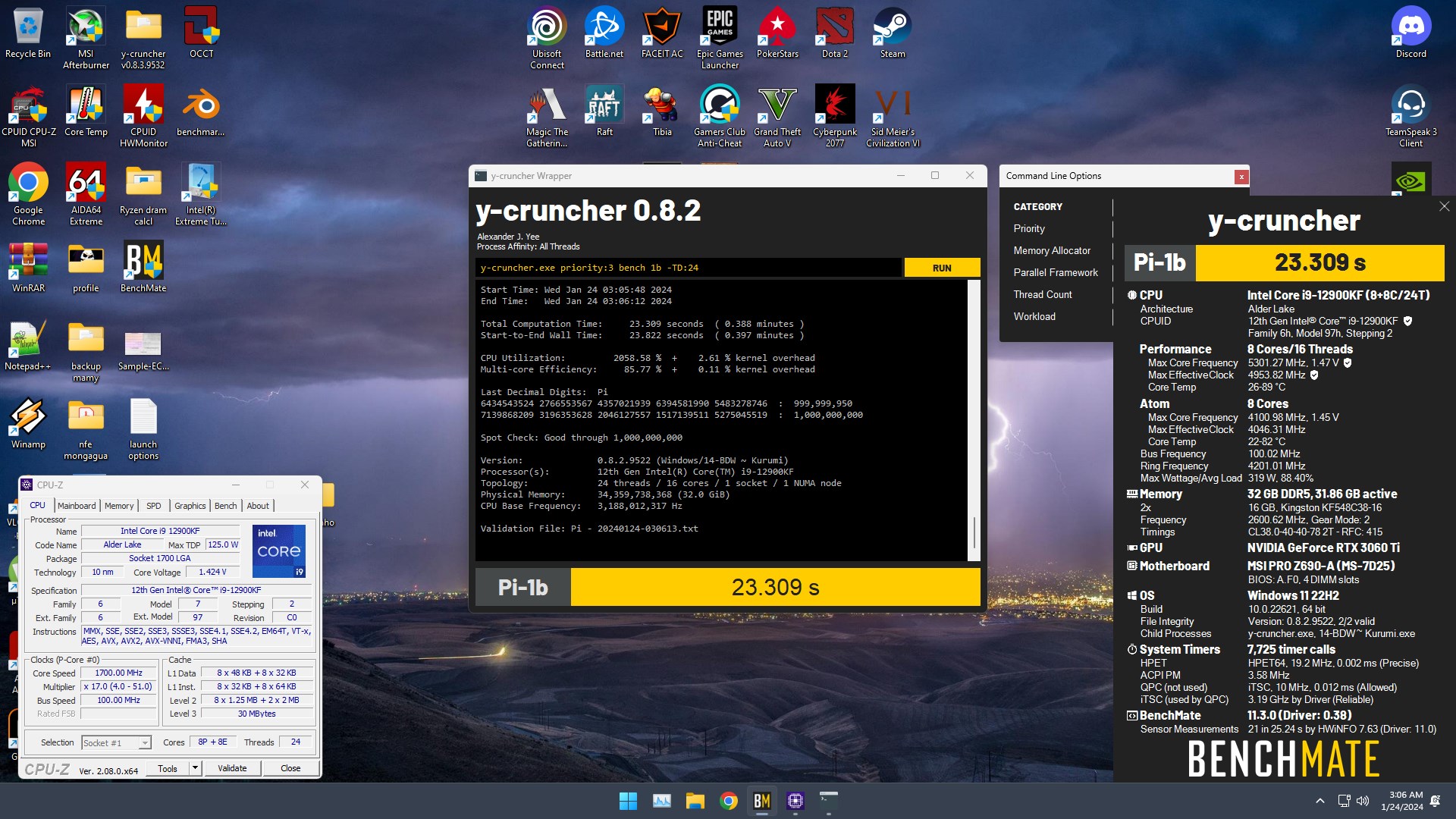This screenshot has height=819, width=1456.
Task: Select Priority in Command Line Options
Action: tap(1028, 228)
